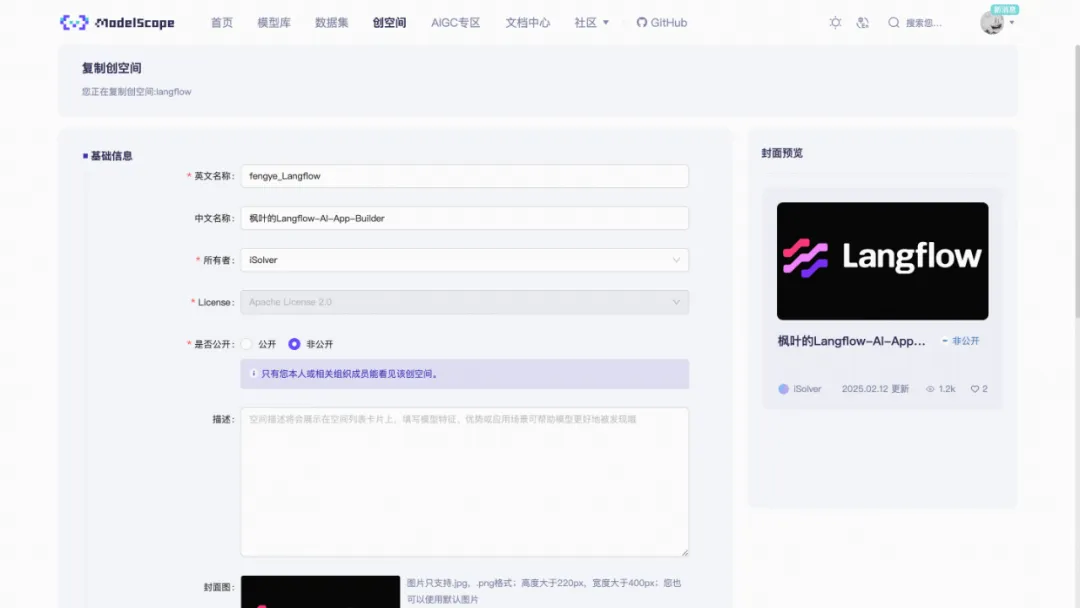Open search via the magnifier icon
This screenshot has height=608, width=1080.
tap(893, 22)
